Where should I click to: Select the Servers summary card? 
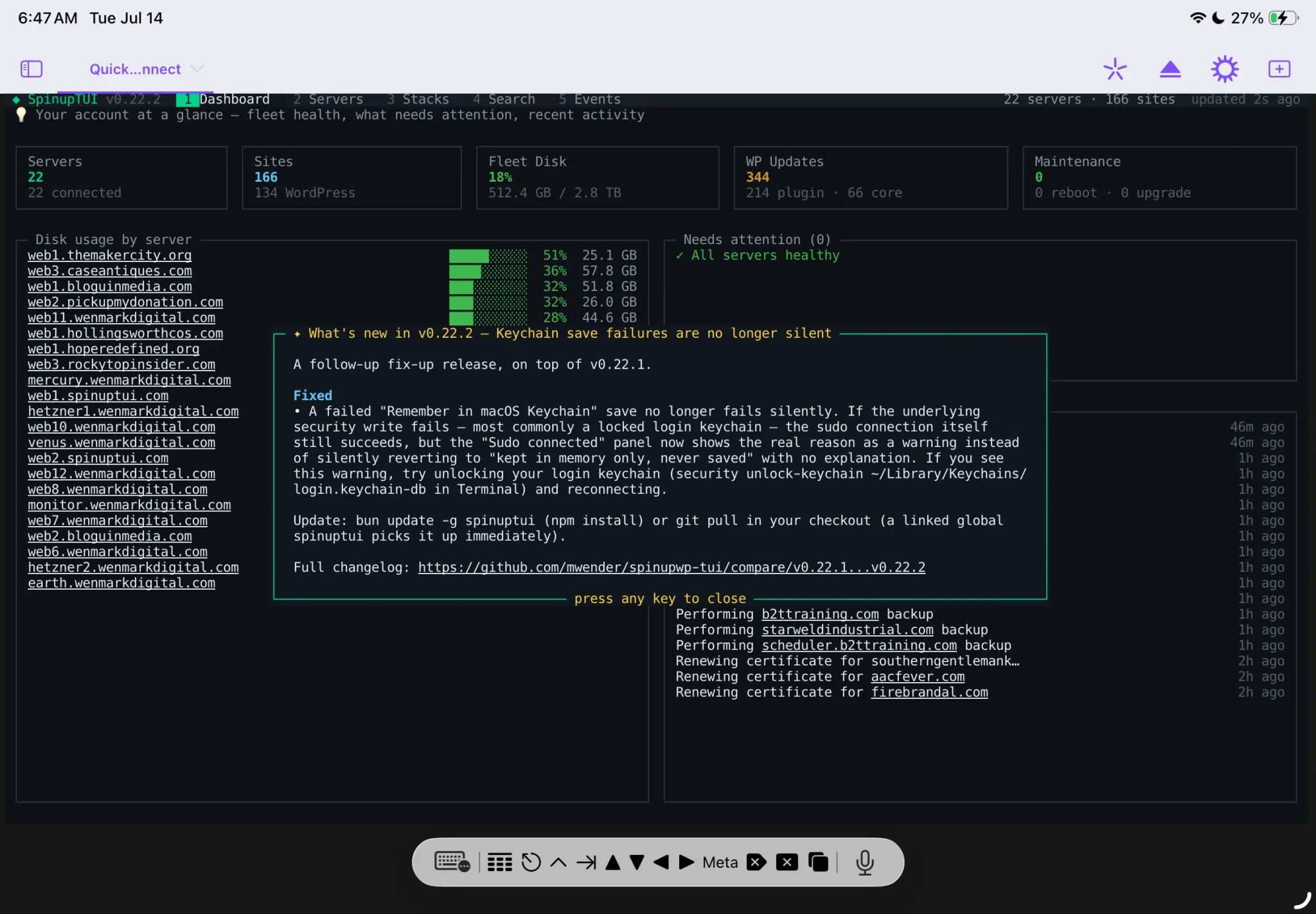pyautogui.click(x=121, y=177)
